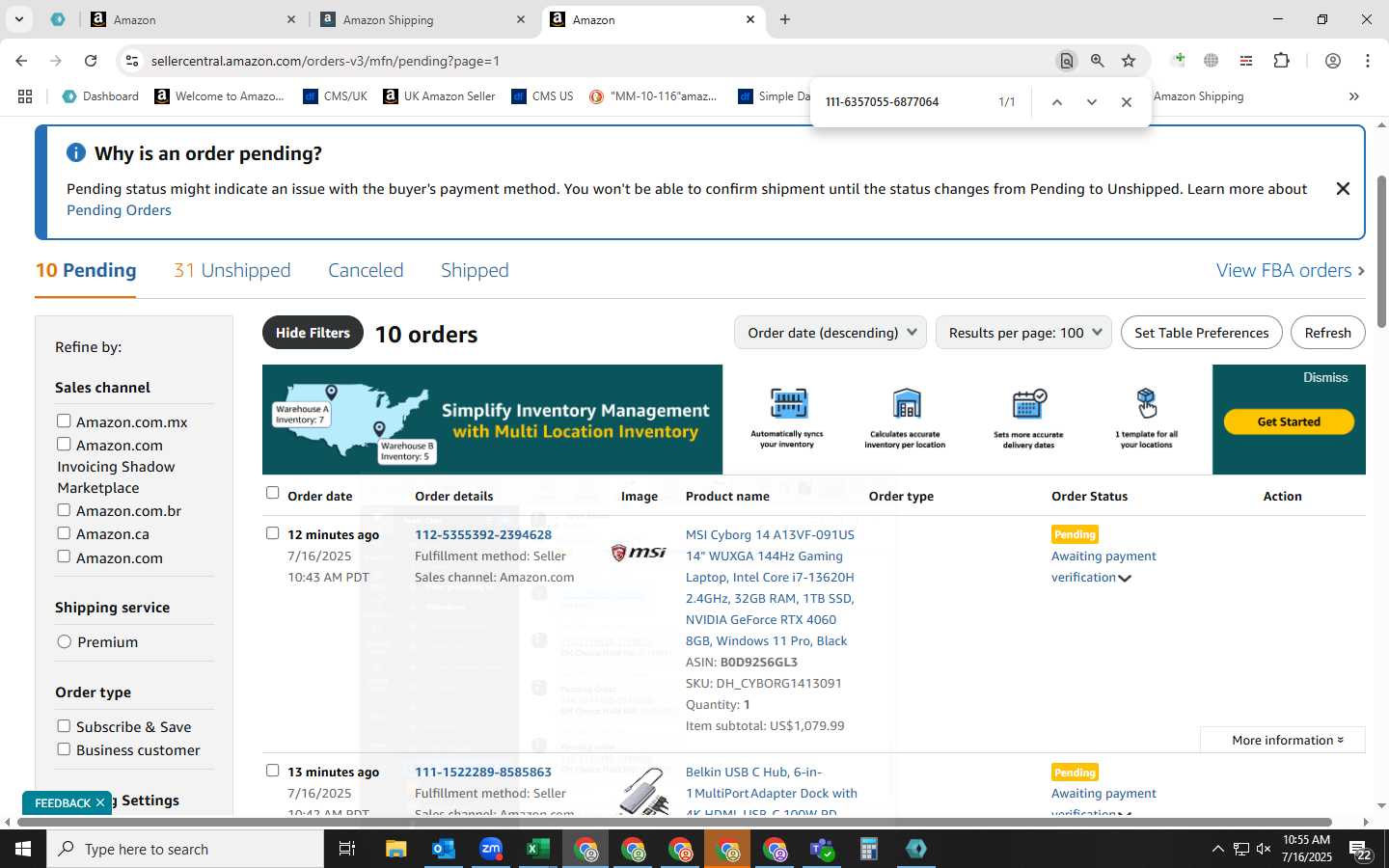Screen dimensions: 1389x868
Task: Select the Premium shipping service radio
Action: (64, 641)
